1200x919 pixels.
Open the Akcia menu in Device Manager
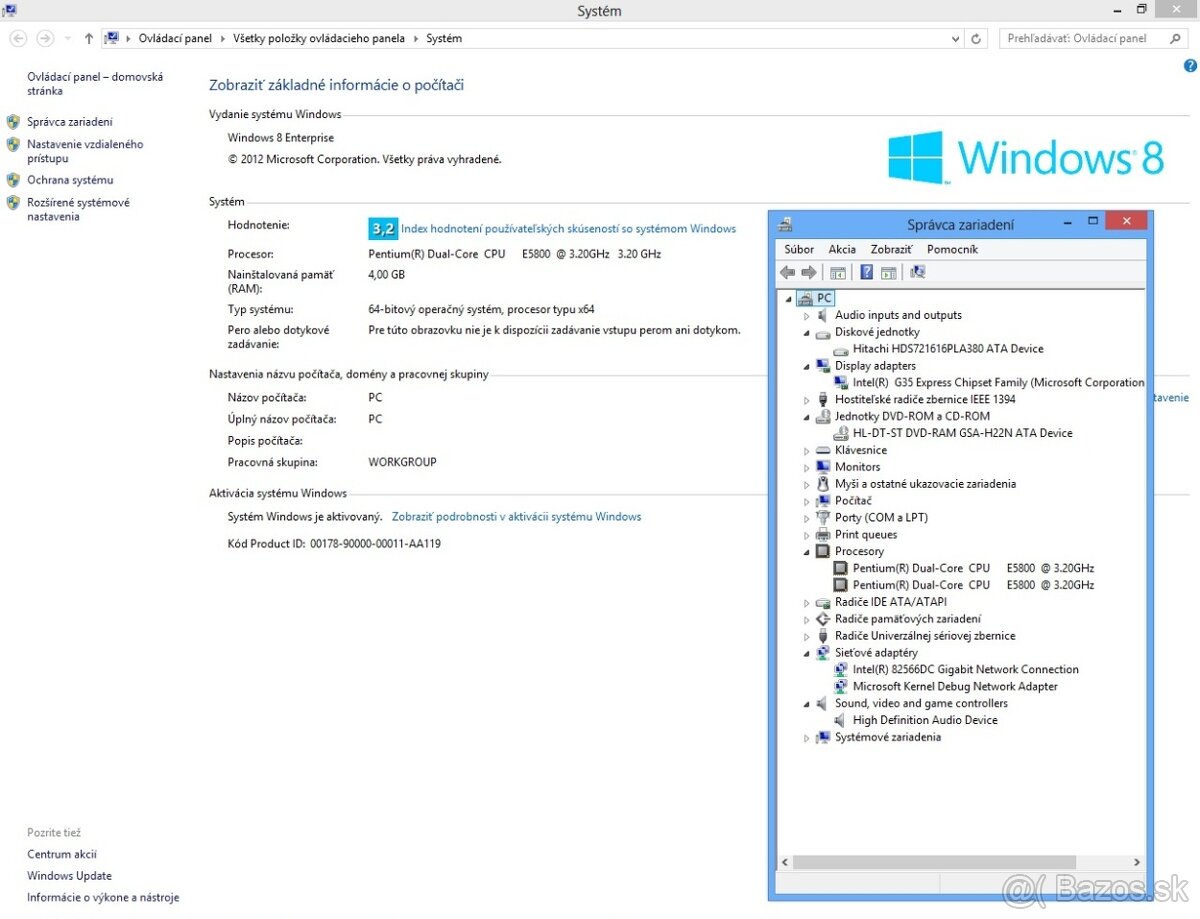pyautogui.click(x=841, y=248)
